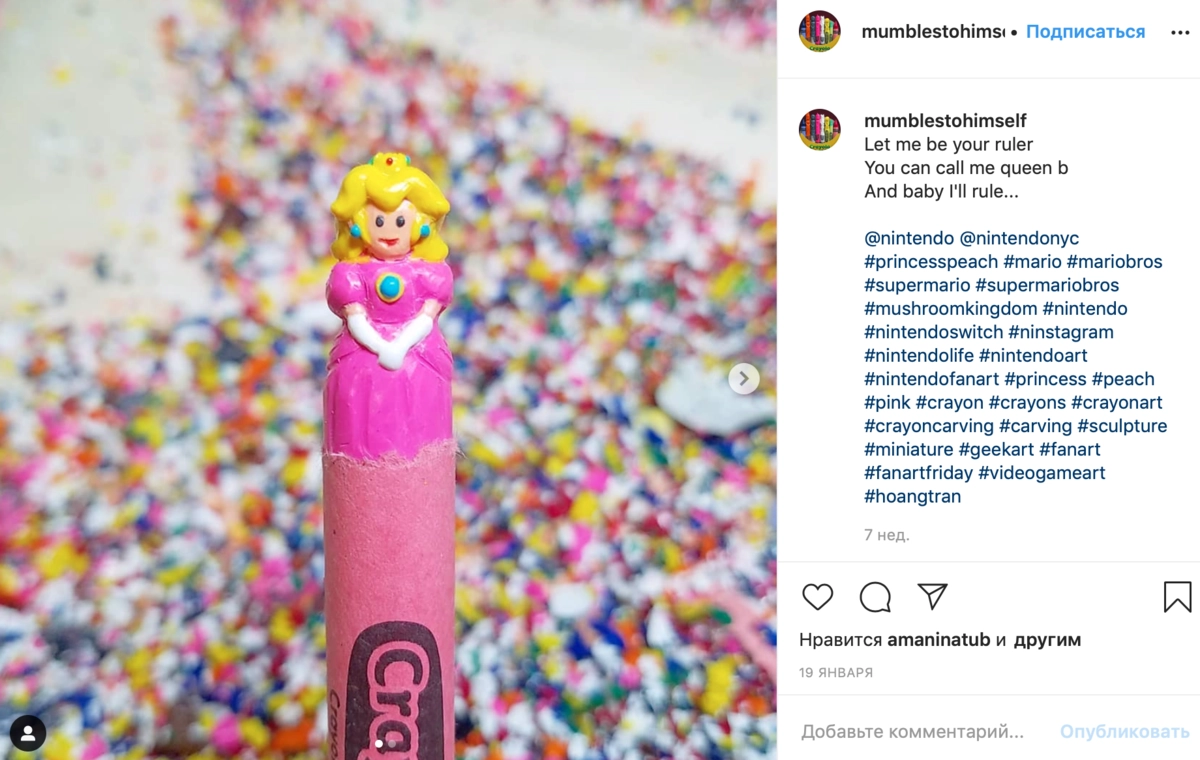Open mumblestohimself username in caption

point(945,121)
